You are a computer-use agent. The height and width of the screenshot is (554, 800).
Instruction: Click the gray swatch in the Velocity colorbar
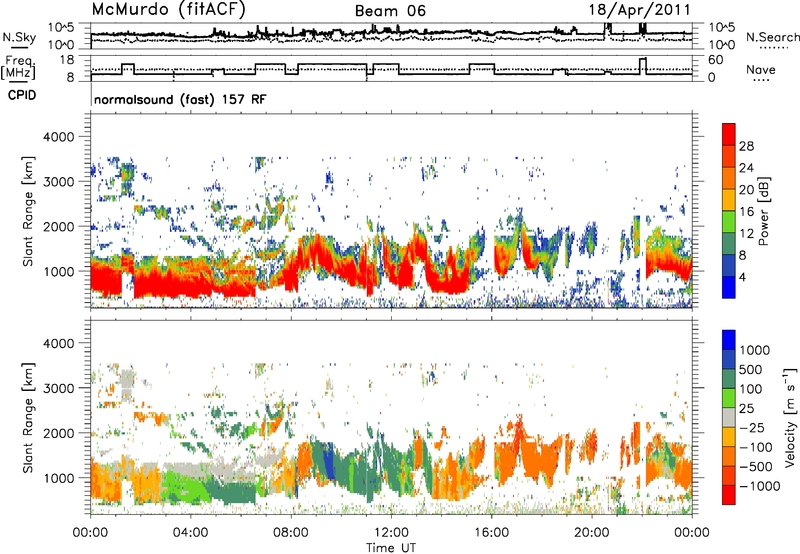pyautogui.click(x=729, y=417)
